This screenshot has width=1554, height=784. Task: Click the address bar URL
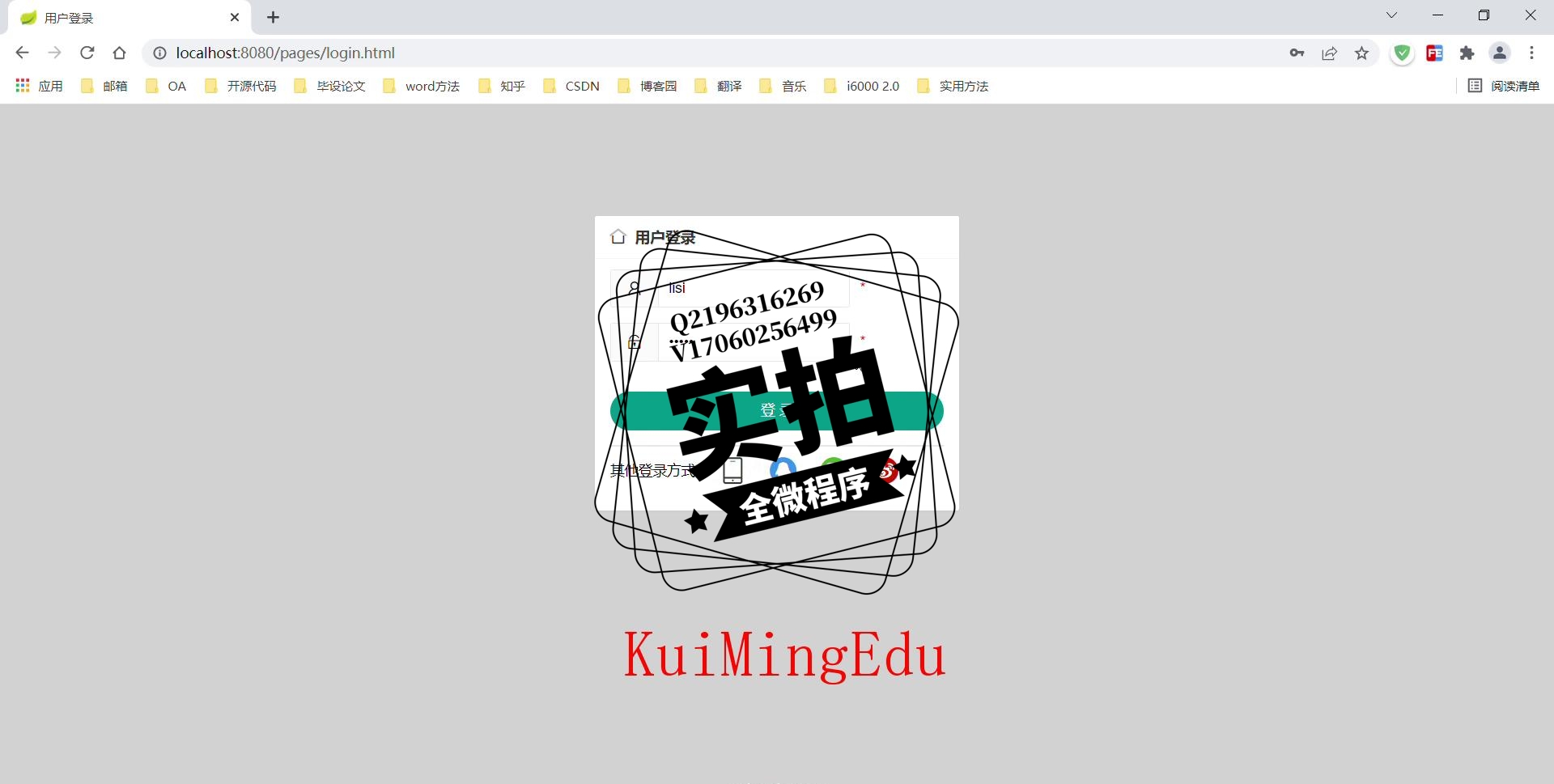click(285, 53)
